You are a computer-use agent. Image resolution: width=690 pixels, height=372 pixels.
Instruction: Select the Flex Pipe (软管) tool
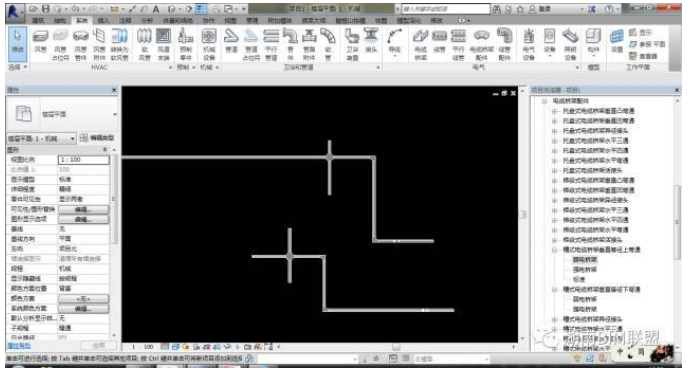point(328,44)
